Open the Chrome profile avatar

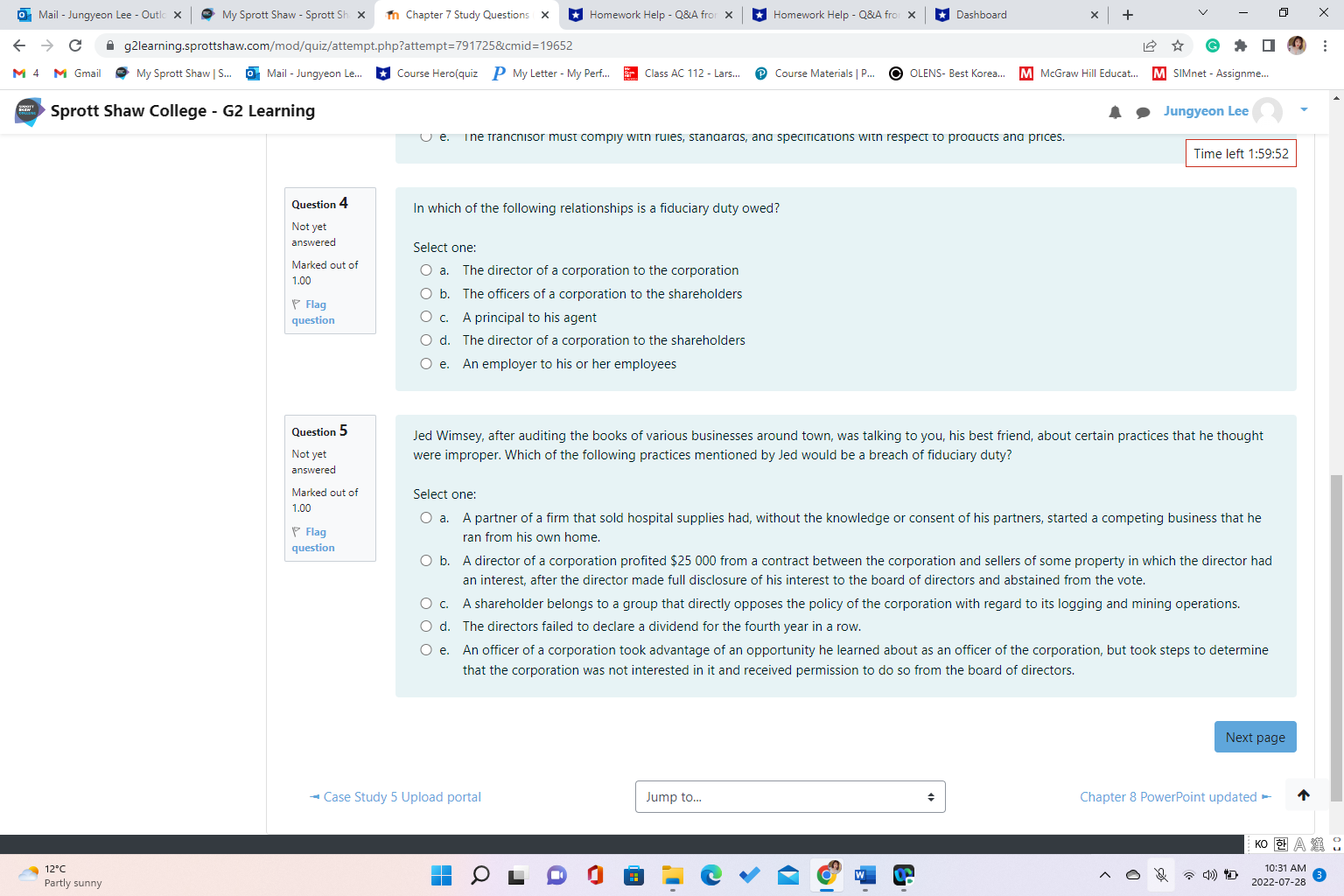1297,45
